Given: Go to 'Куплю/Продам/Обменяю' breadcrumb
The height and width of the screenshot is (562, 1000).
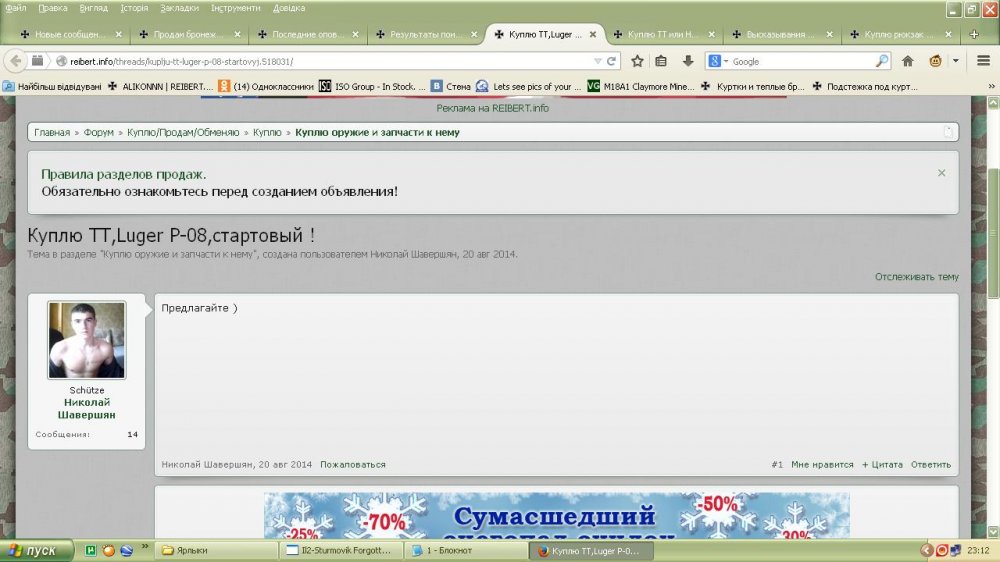Looking at the screenshot, I should (183, 132).
